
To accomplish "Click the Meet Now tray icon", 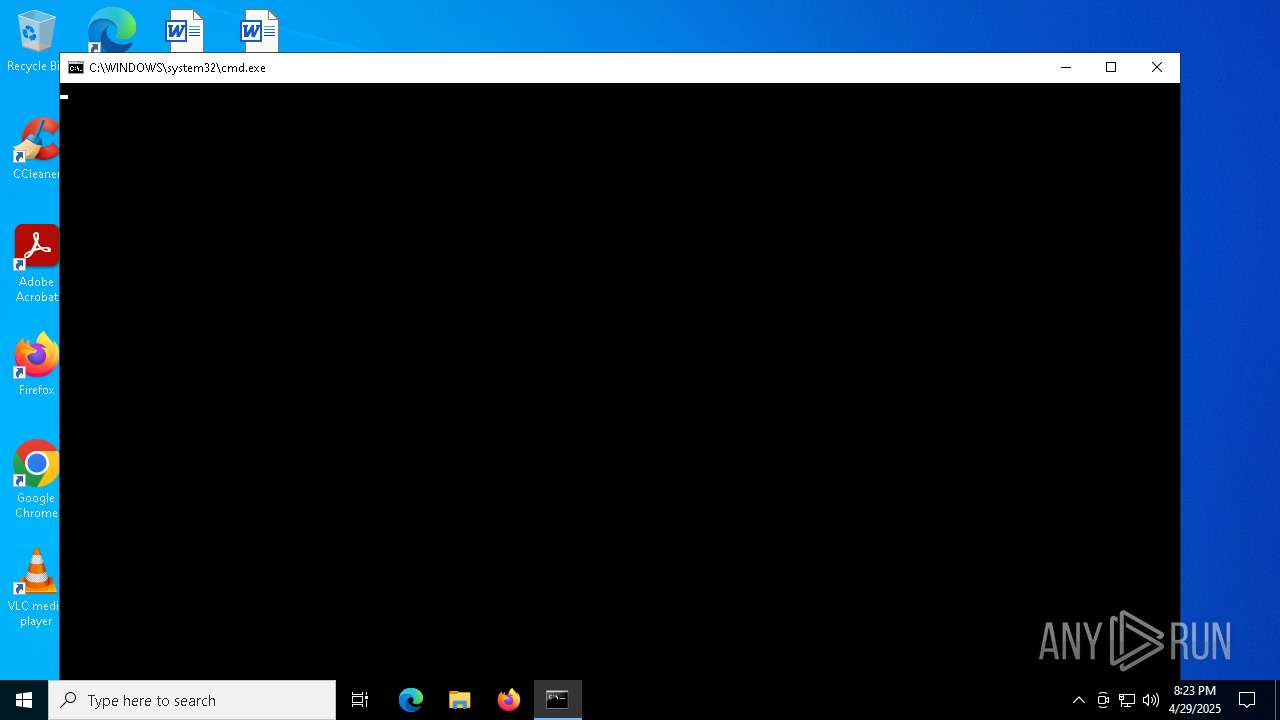I will pyautogui.click(x=1103, y=700).
